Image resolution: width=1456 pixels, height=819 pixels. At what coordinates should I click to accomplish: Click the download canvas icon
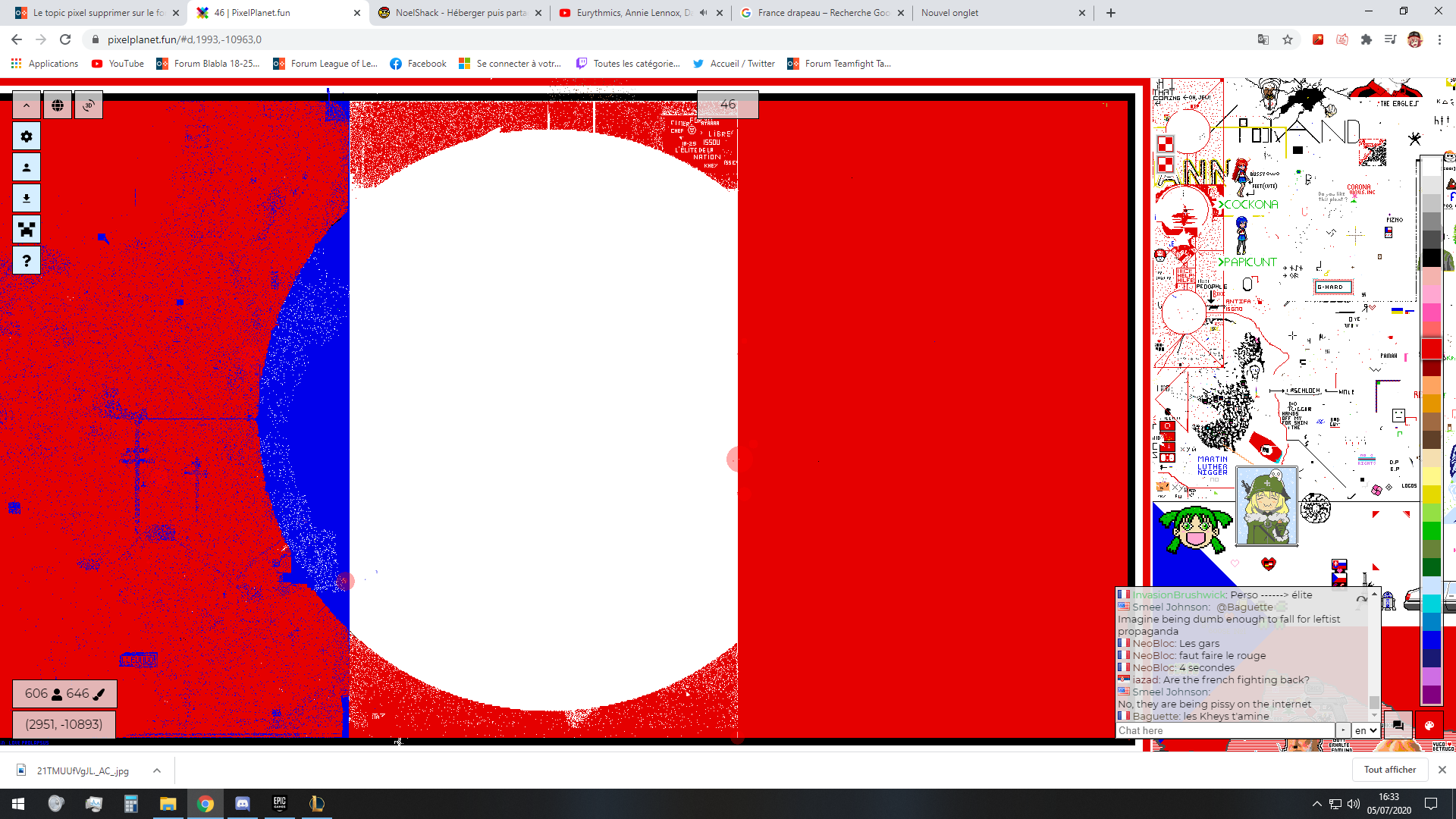[27, 199]
